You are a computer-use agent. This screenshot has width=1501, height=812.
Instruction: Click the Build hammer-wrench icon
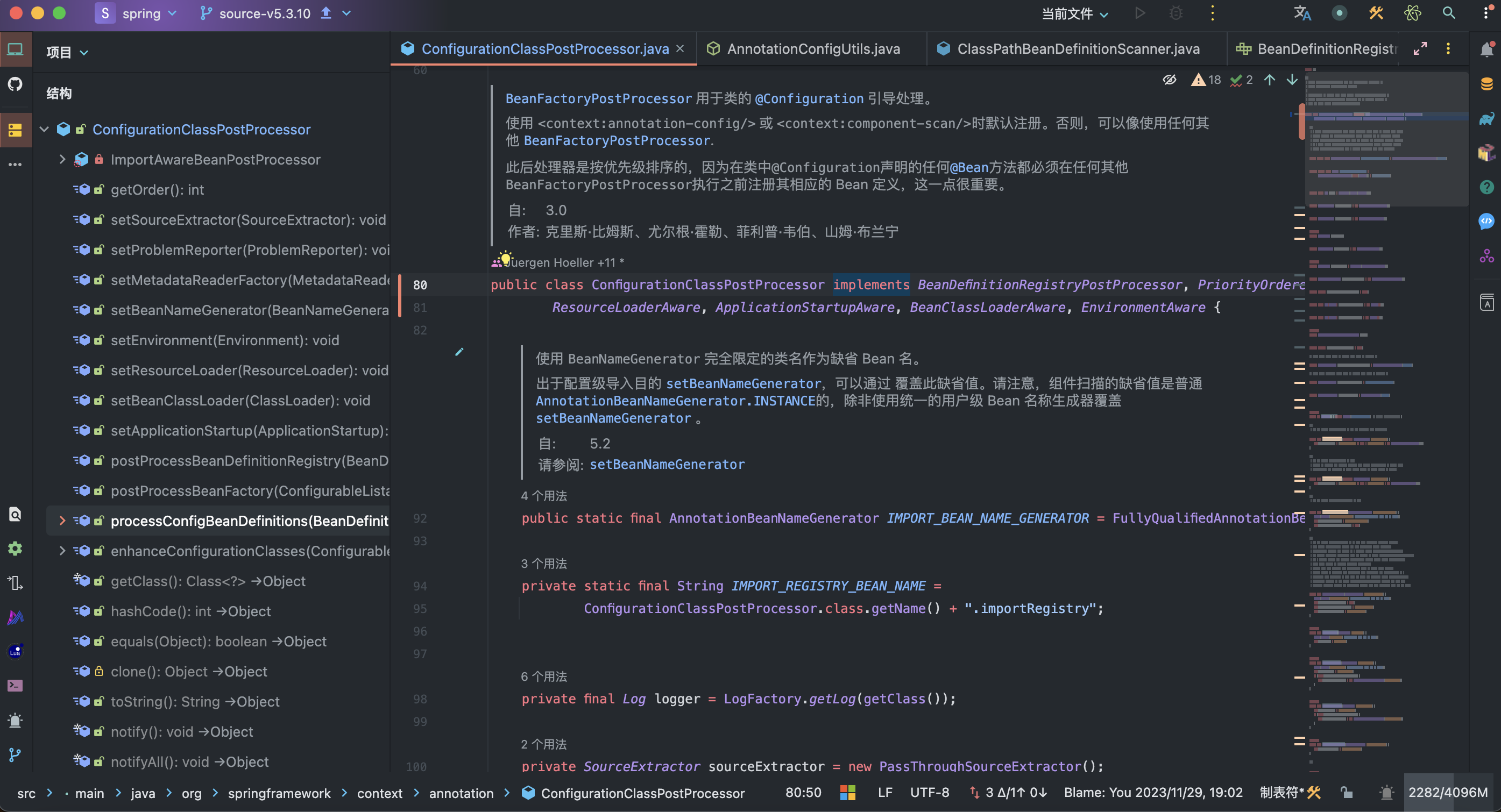coord(1376,13)
